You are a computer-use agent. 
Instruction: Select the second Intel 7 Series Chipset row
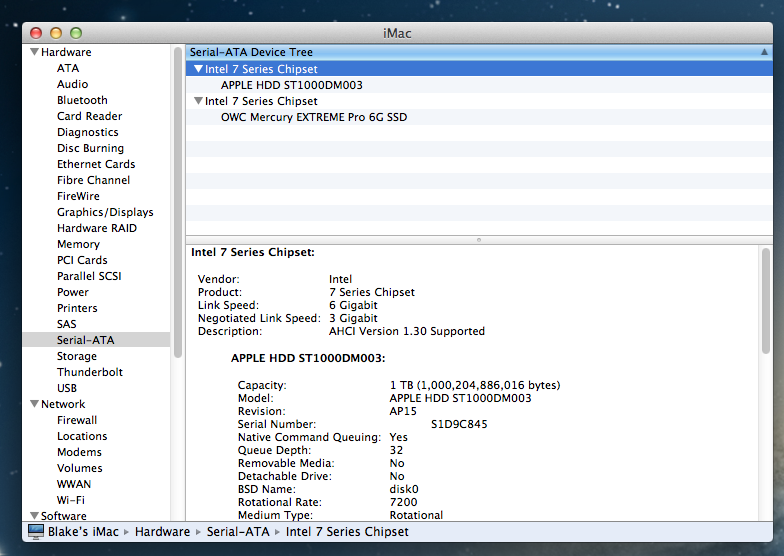pyautogui.click(x=479, y=101)
